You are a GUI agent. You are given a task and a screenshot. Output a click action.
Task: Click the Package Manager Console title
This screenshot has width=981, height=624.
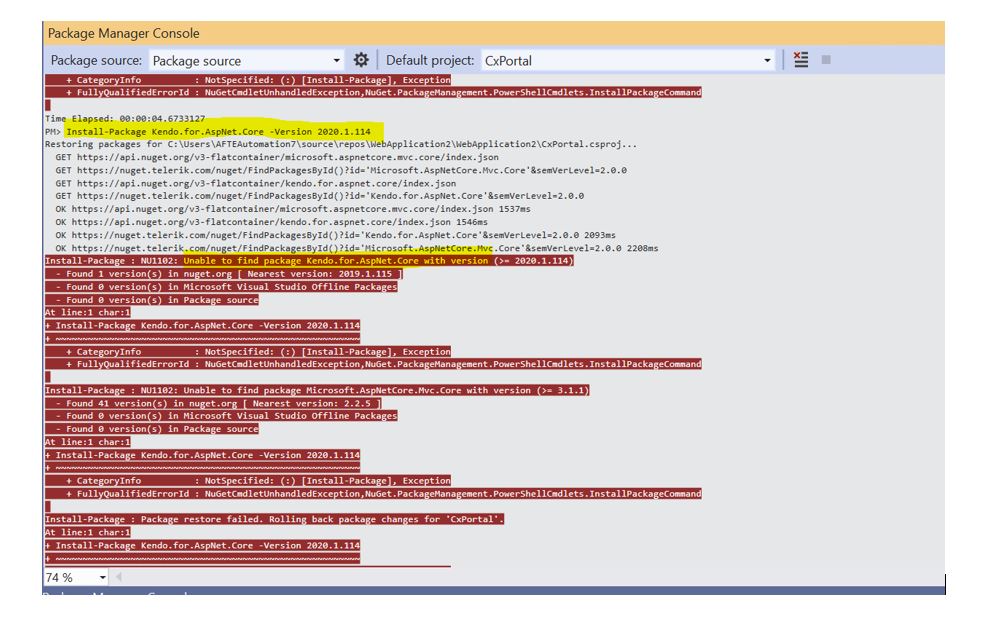click(124, 33)
